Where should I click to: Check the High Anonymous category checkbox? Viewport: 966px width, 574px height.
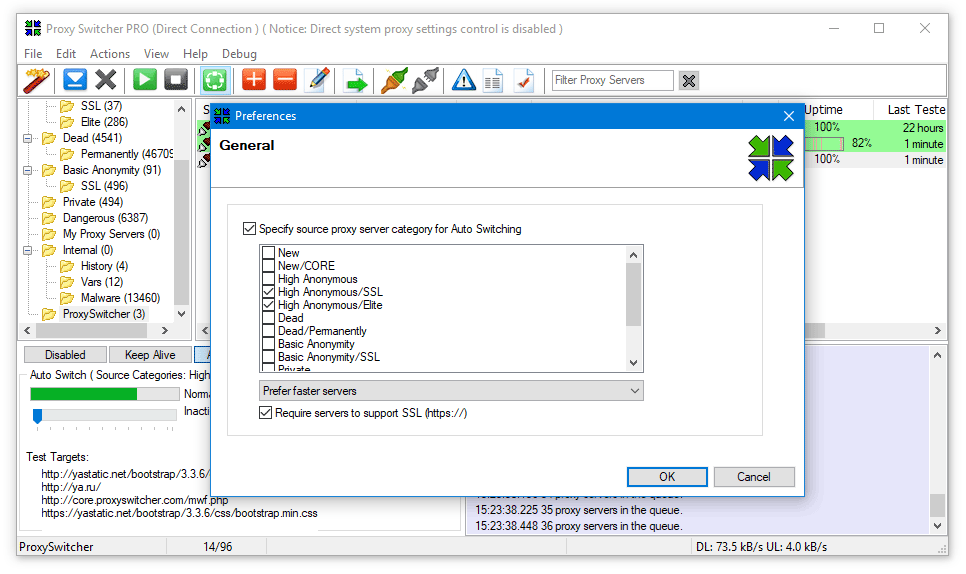(269, 278)
